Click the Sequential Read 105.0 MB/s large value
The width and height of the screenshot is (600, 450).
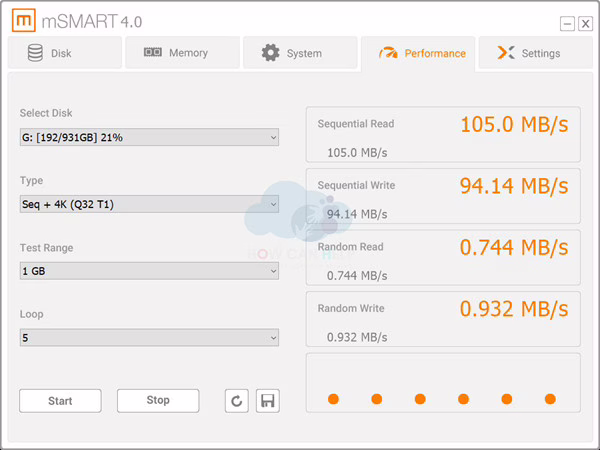[x=514, y=125]
